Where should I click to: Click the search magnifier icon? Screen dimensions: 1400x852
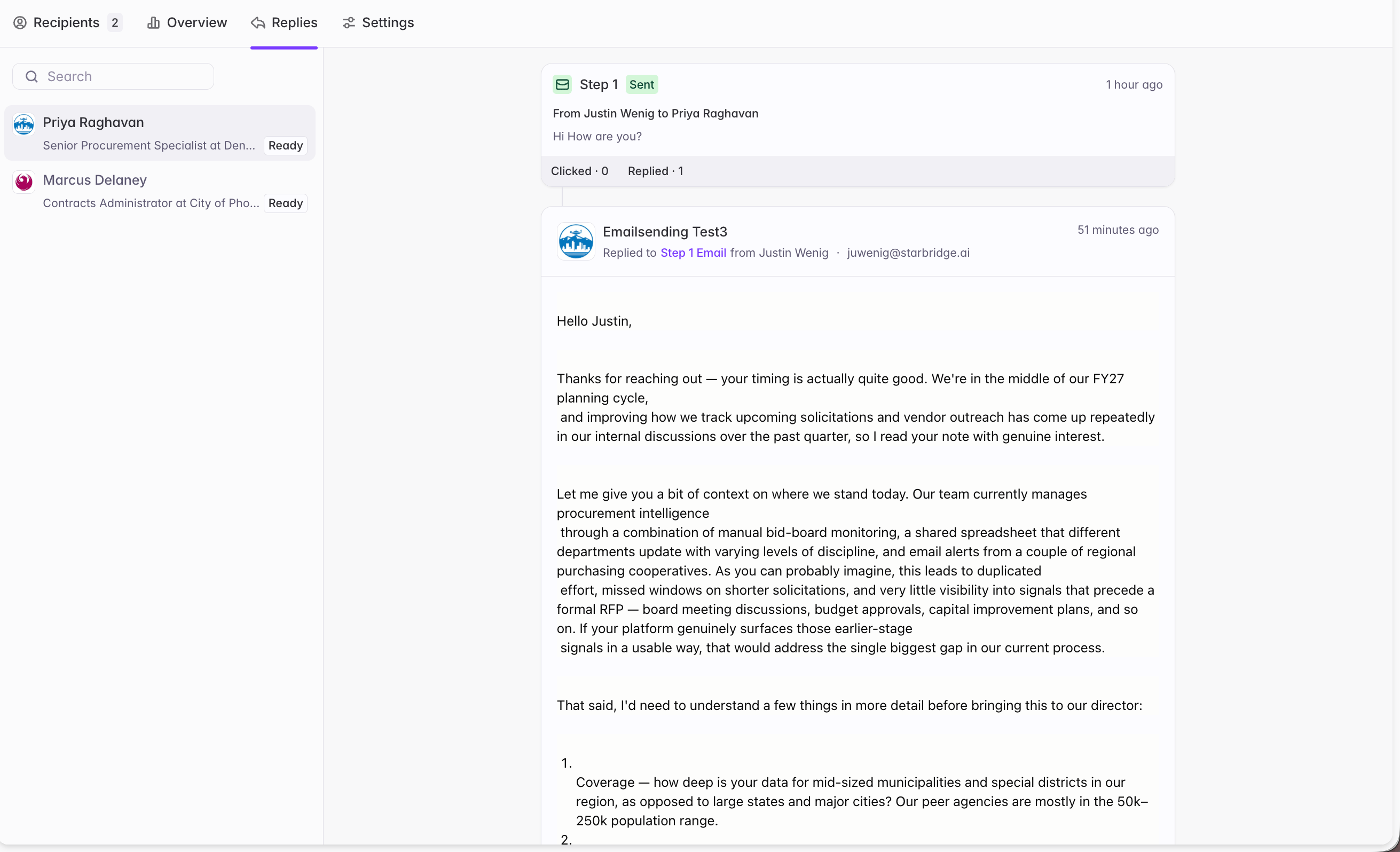click(32, 77)
